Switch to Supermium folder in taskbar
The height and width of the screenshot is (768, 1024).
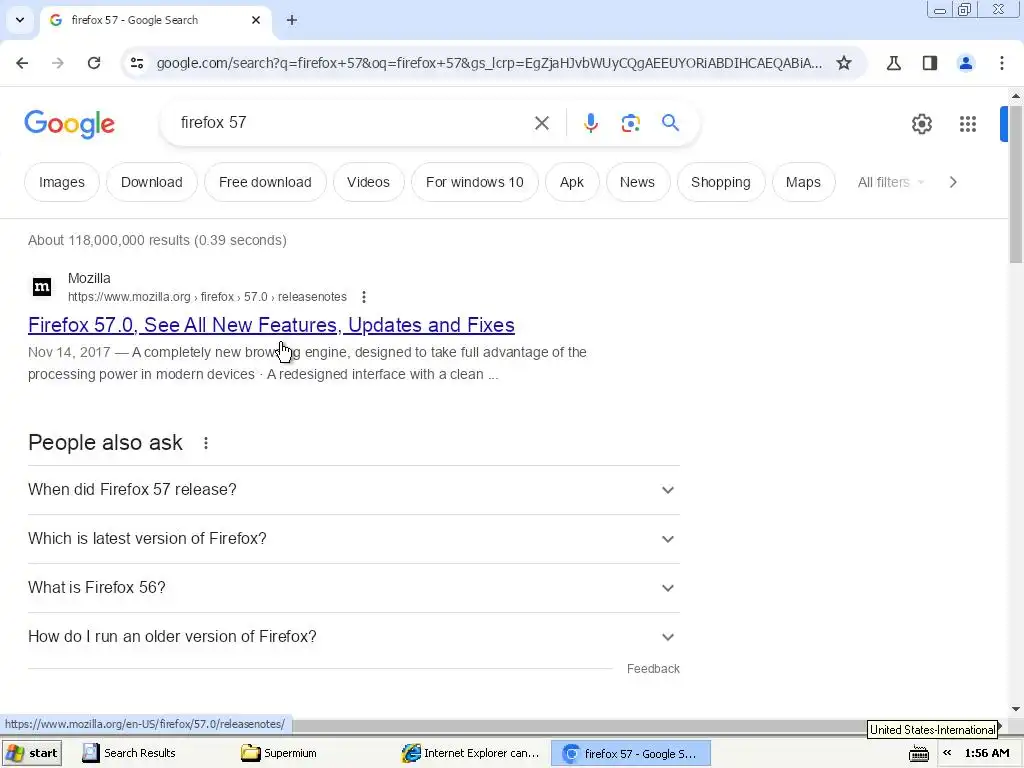[x=279, y=753]
